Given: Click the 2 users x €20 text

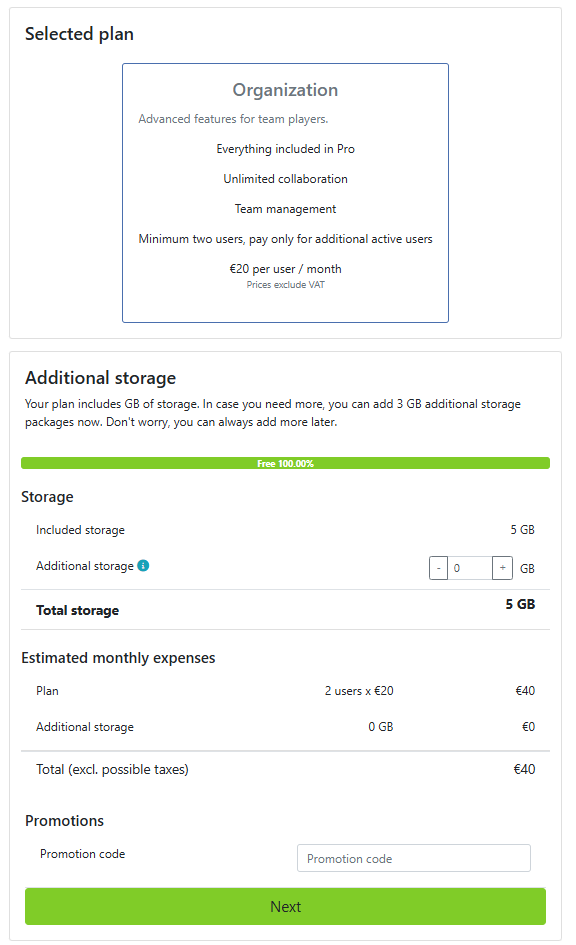Looking at the screenshot, I should [359, 691].
